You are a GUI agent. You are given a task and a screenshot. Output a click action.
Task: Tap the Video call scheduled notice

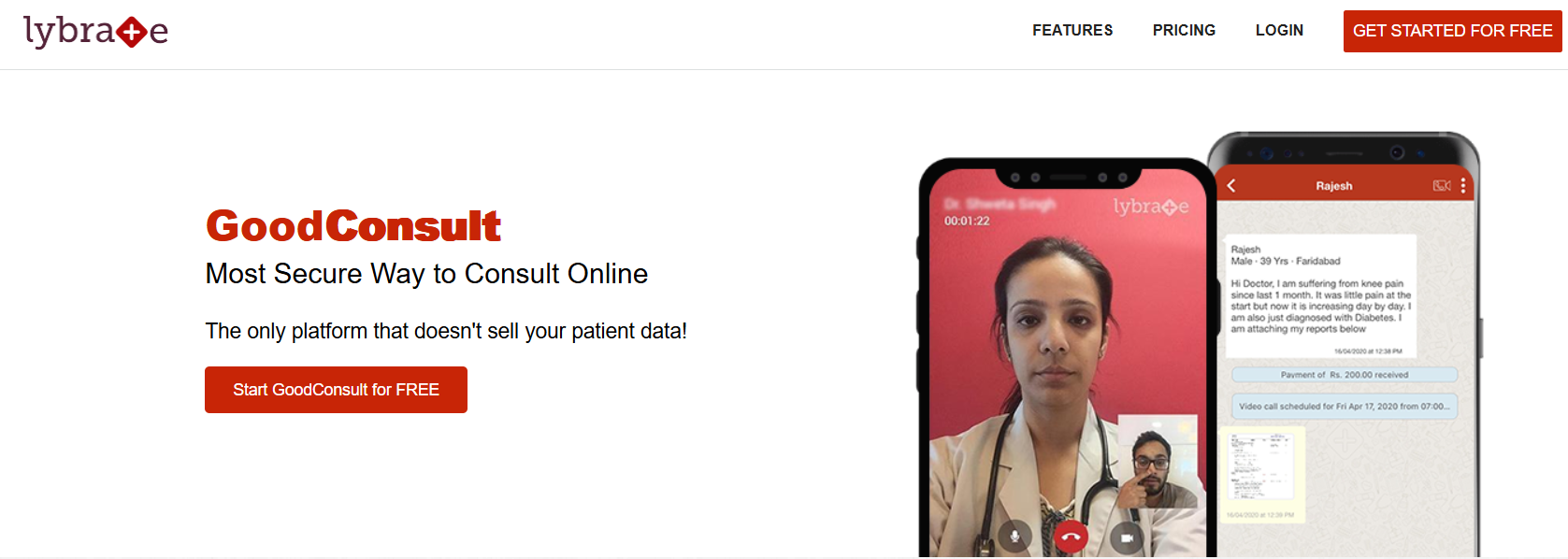(1345, 407)
